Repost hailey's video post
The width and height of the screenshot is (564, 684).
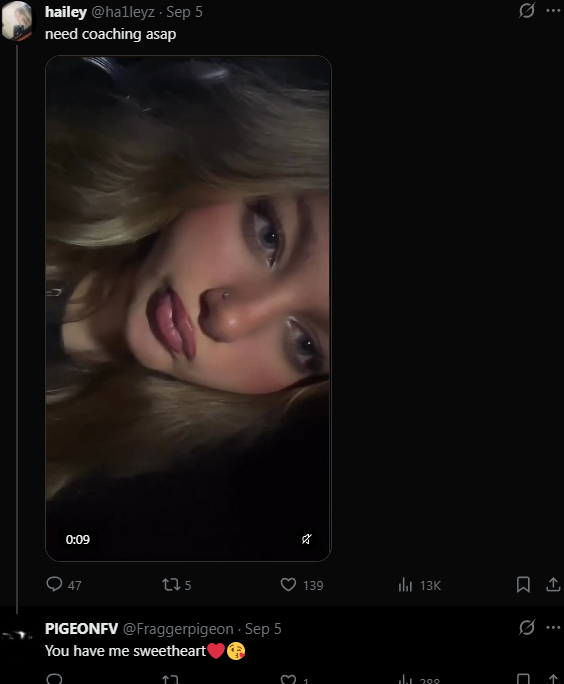[x=171, y=585]
